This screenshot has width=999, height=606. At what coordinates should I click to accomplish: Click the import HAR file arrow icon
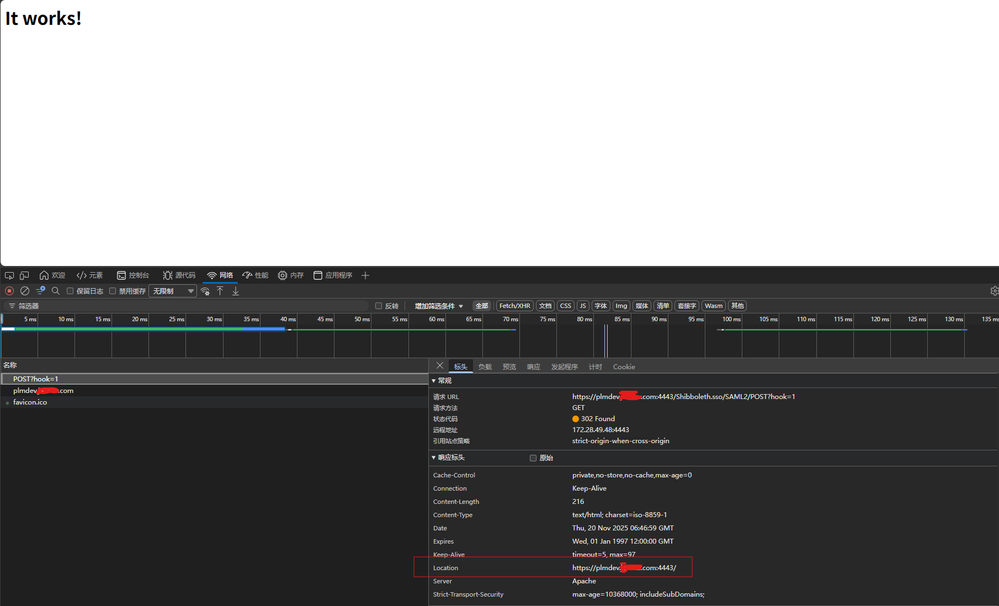coord(220,291)
